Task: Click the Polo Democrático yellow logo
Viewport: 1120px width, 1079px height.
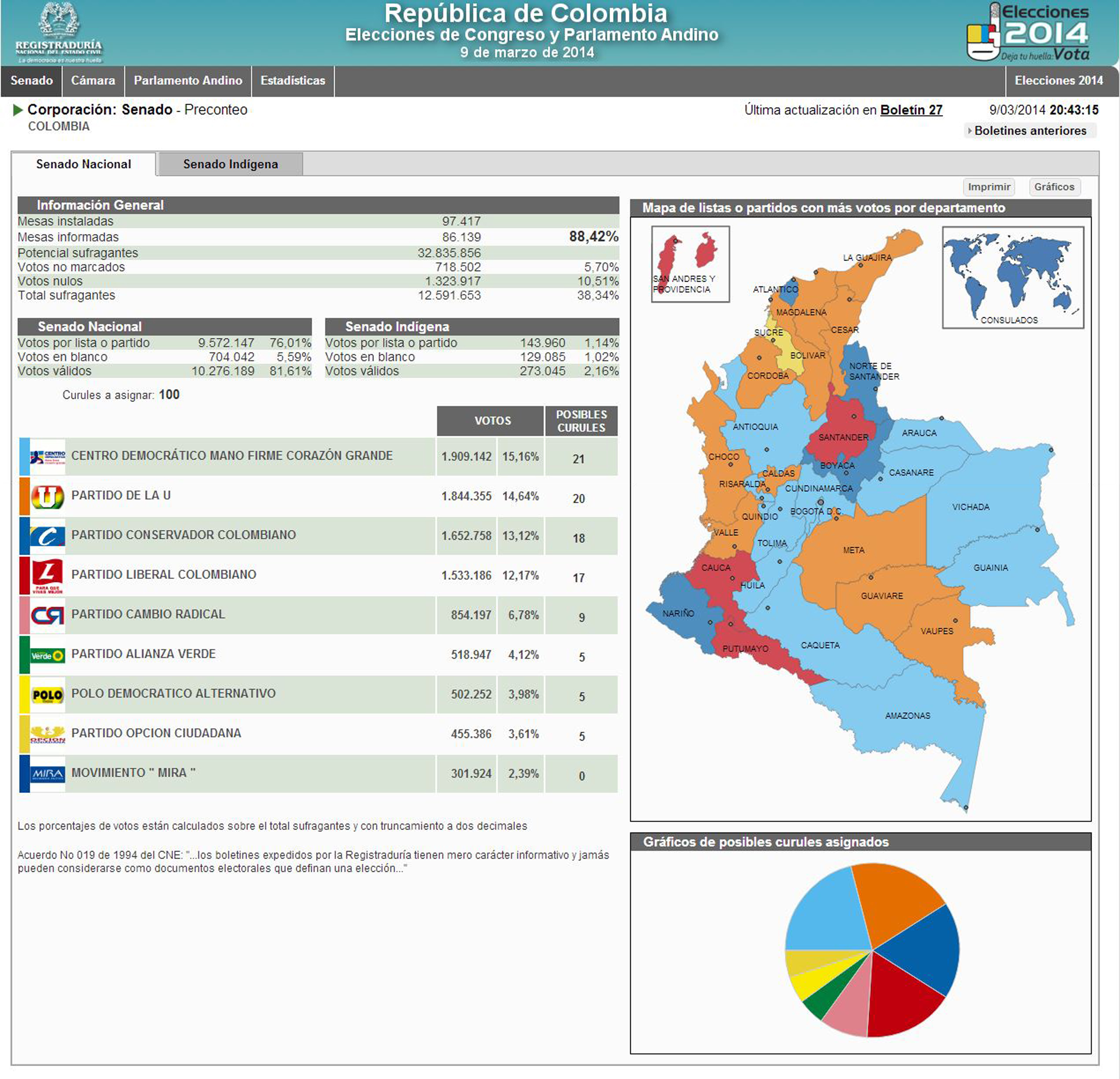Action: (47, 695)
